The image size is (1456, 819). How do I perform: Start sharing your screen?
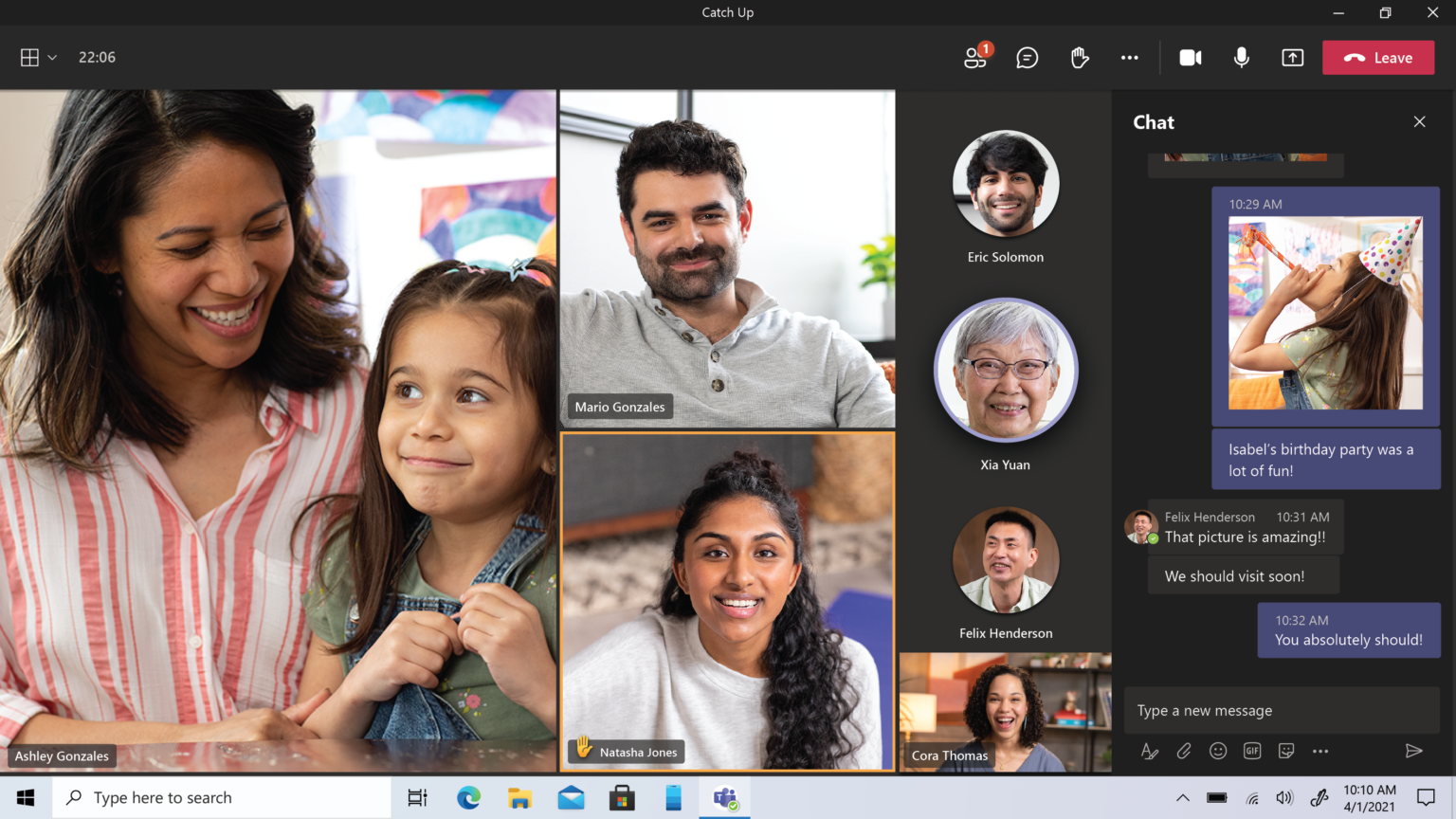pos(1292,57)
